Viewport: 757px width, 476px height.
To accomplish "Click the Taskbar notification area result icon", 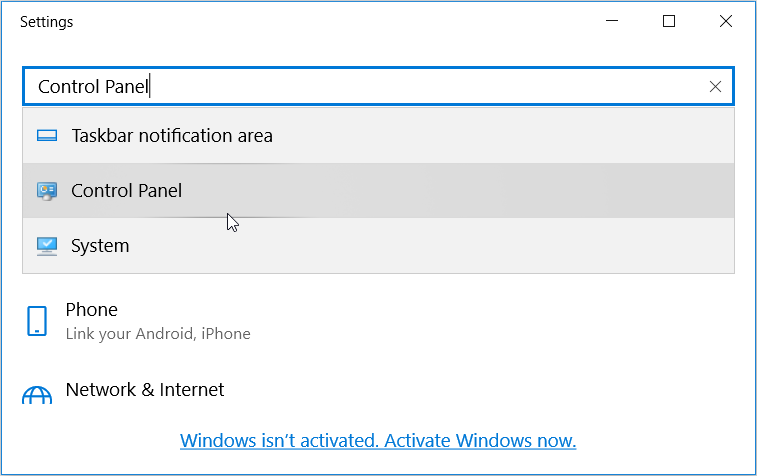I will (x=47, y=136).
